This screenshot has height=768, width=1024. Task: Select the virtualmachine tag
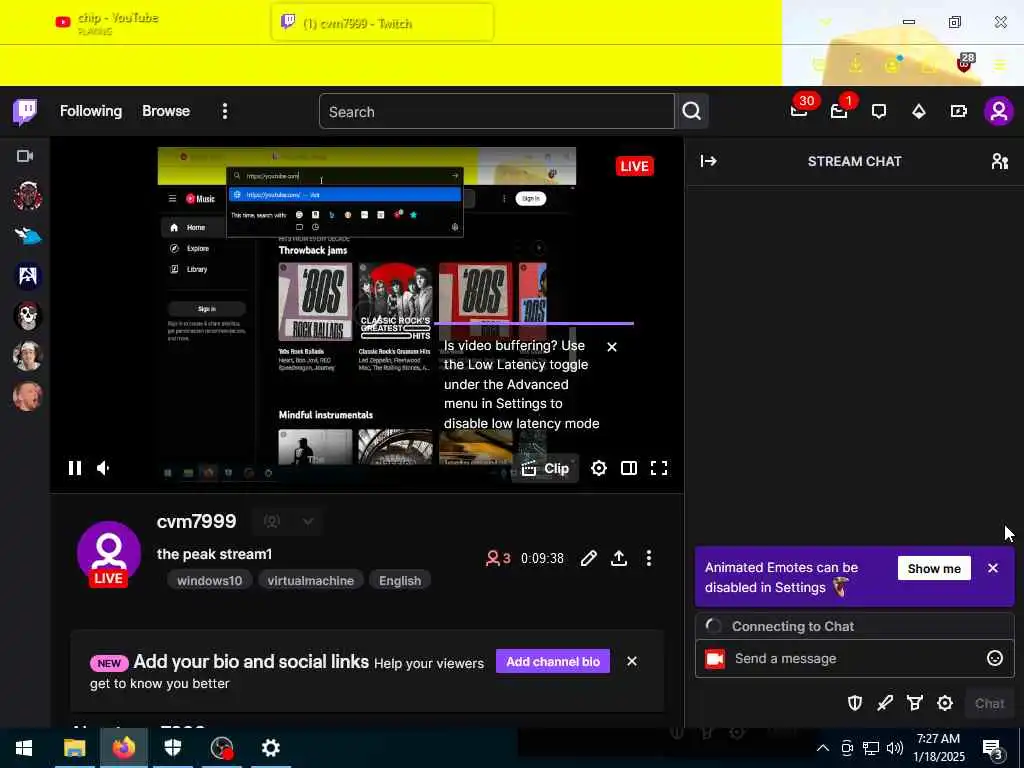311,581
